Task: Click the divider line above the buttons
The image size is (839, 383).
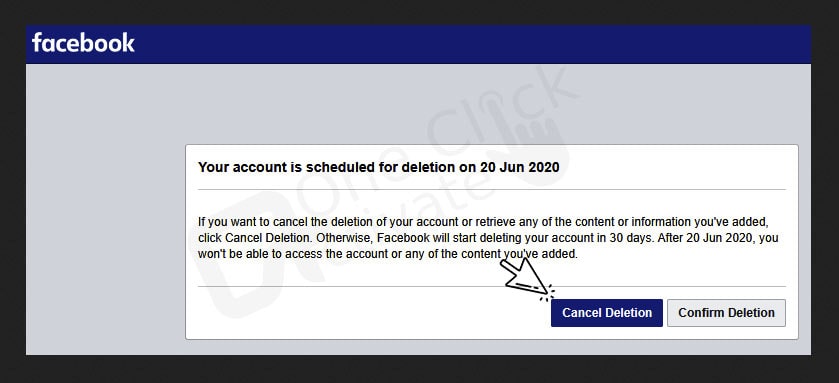Action: click(492, 286)
